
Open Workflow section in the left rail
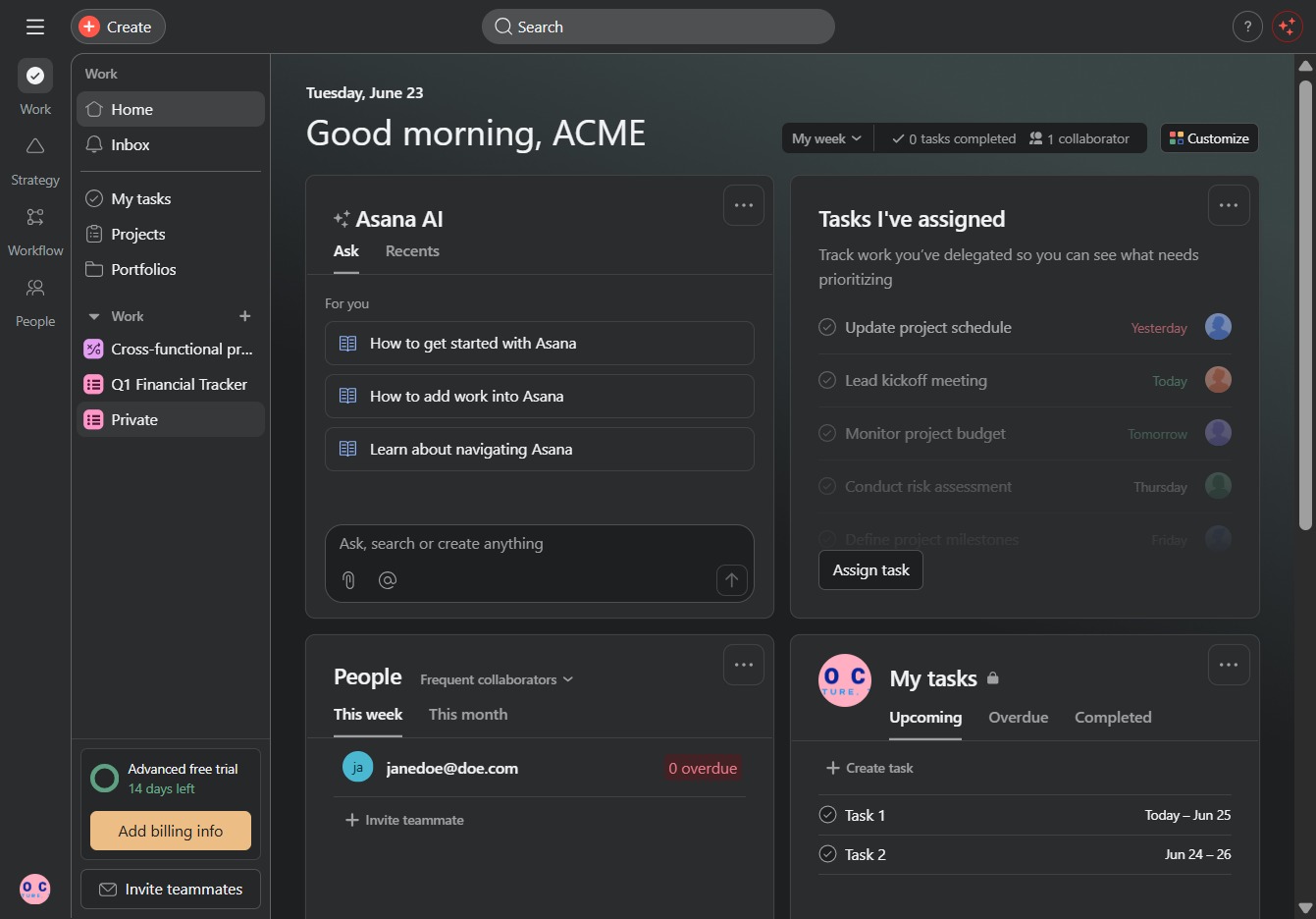35,217
